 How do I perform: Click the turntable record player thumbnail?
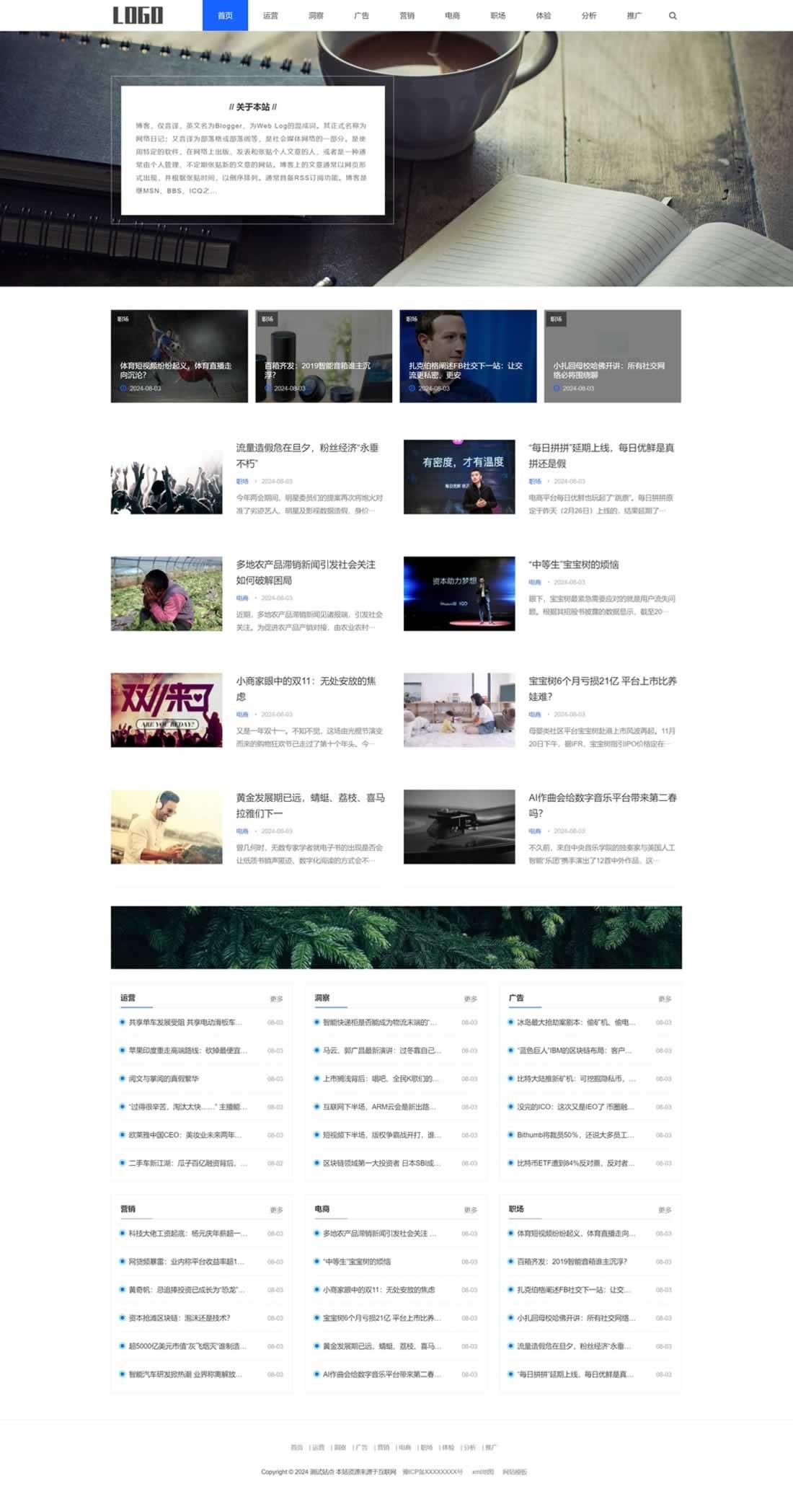(x=459, y=827)
